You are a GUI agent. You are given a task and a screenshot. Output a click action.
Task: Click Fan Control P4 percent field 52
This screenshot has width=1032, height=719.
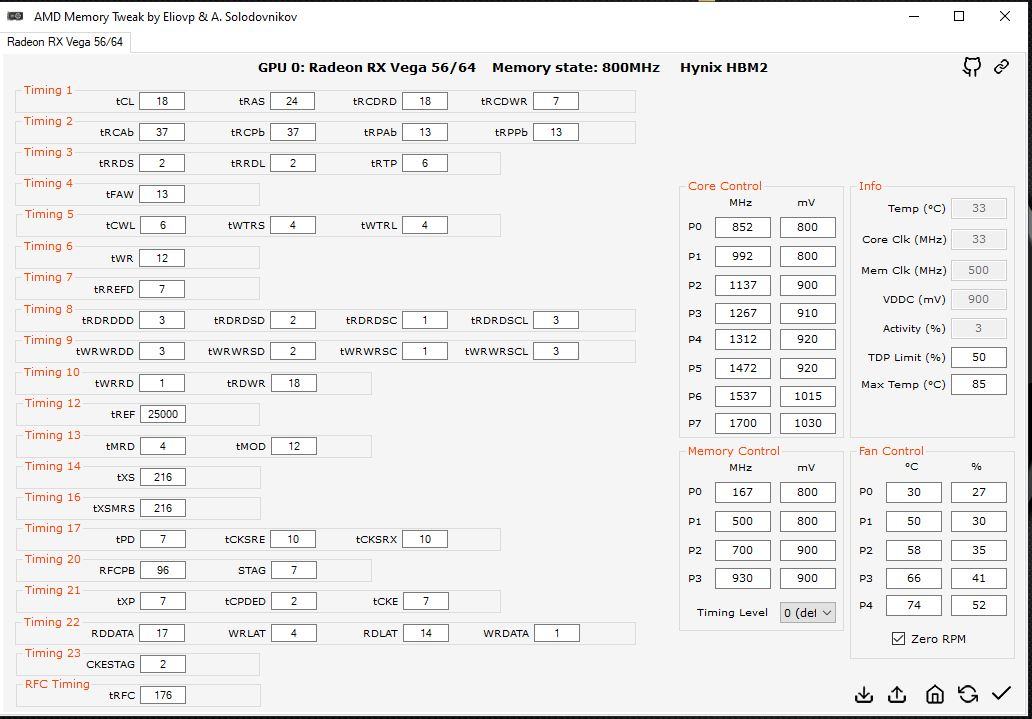click(979, 606)
